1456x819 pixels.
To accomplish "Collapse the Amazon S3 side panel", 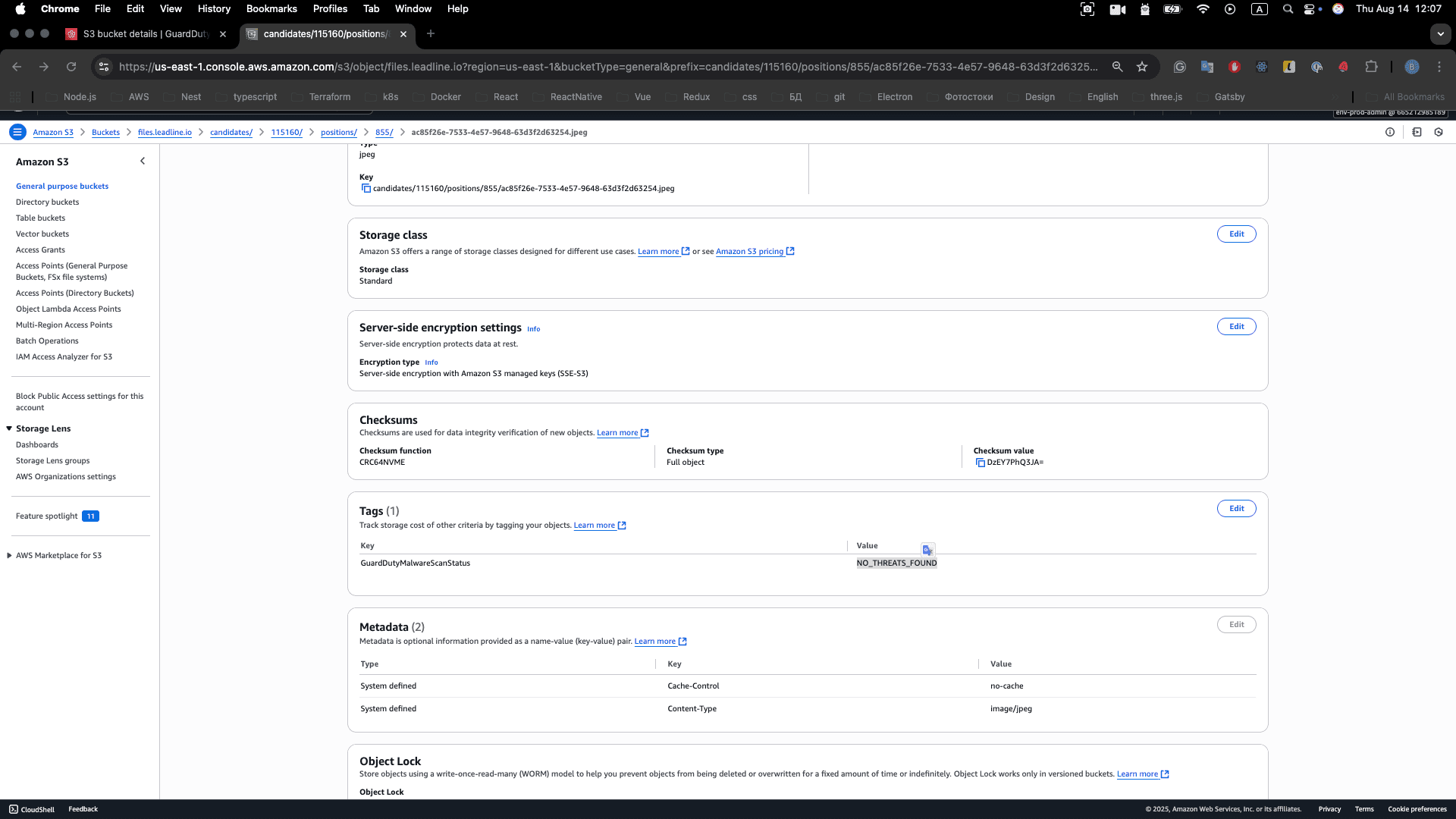I will [x=143, y=162].
